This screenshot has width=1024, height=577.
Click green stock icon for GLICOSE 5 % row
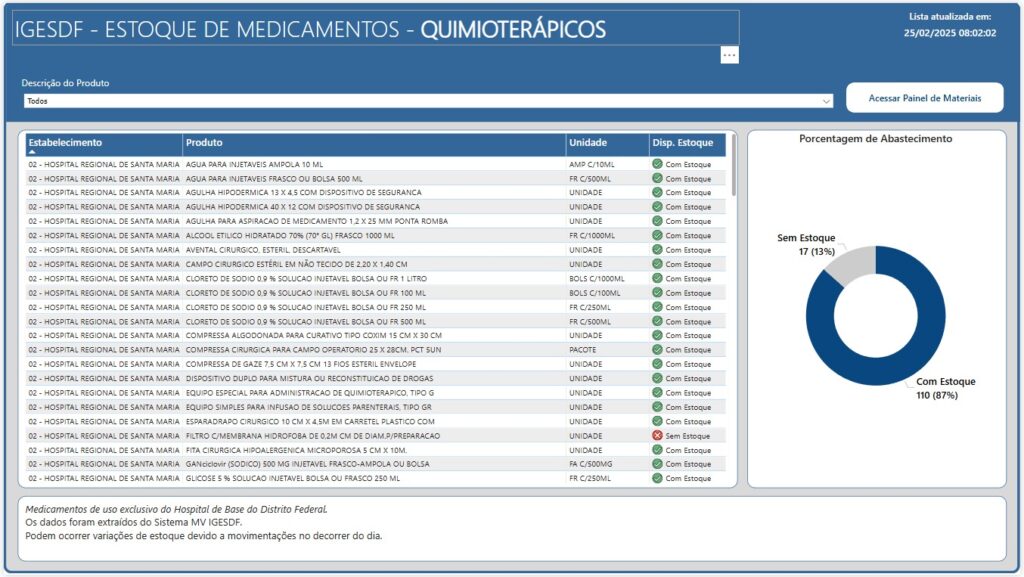click(657, 478)
